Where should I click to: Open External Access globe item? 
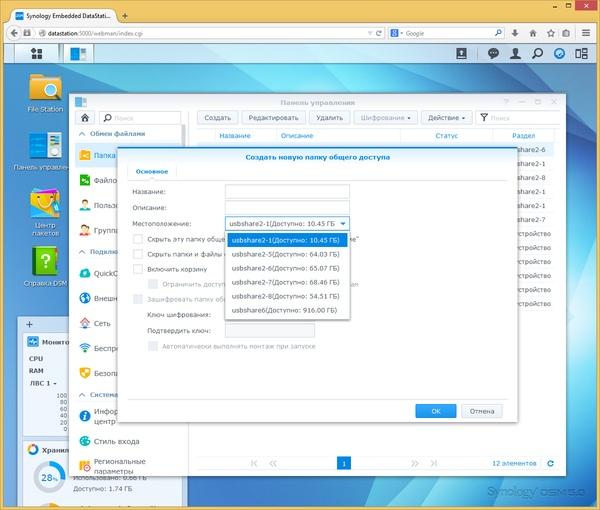[97, 298]
